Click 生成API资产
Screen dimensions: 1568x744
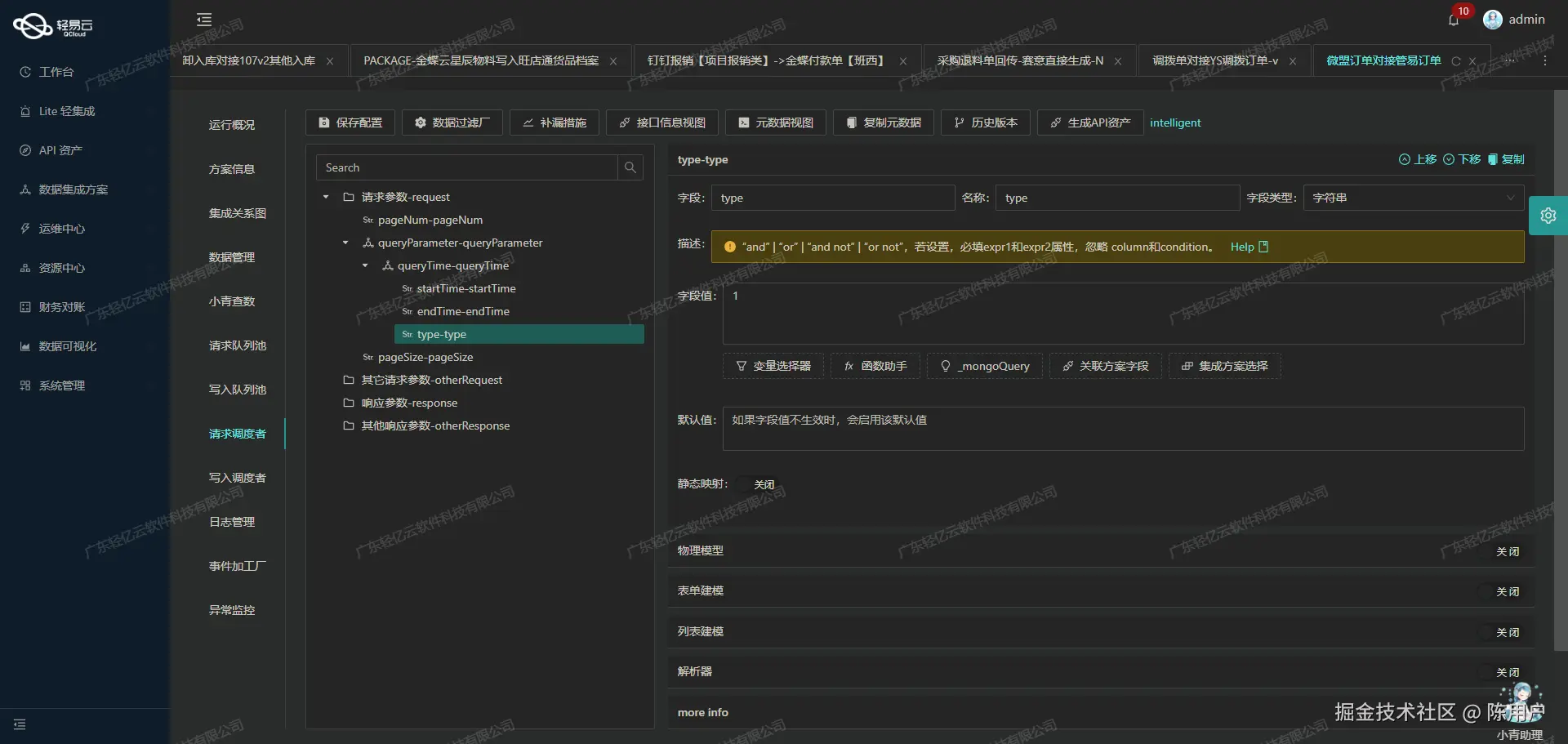pos(1091,123)
